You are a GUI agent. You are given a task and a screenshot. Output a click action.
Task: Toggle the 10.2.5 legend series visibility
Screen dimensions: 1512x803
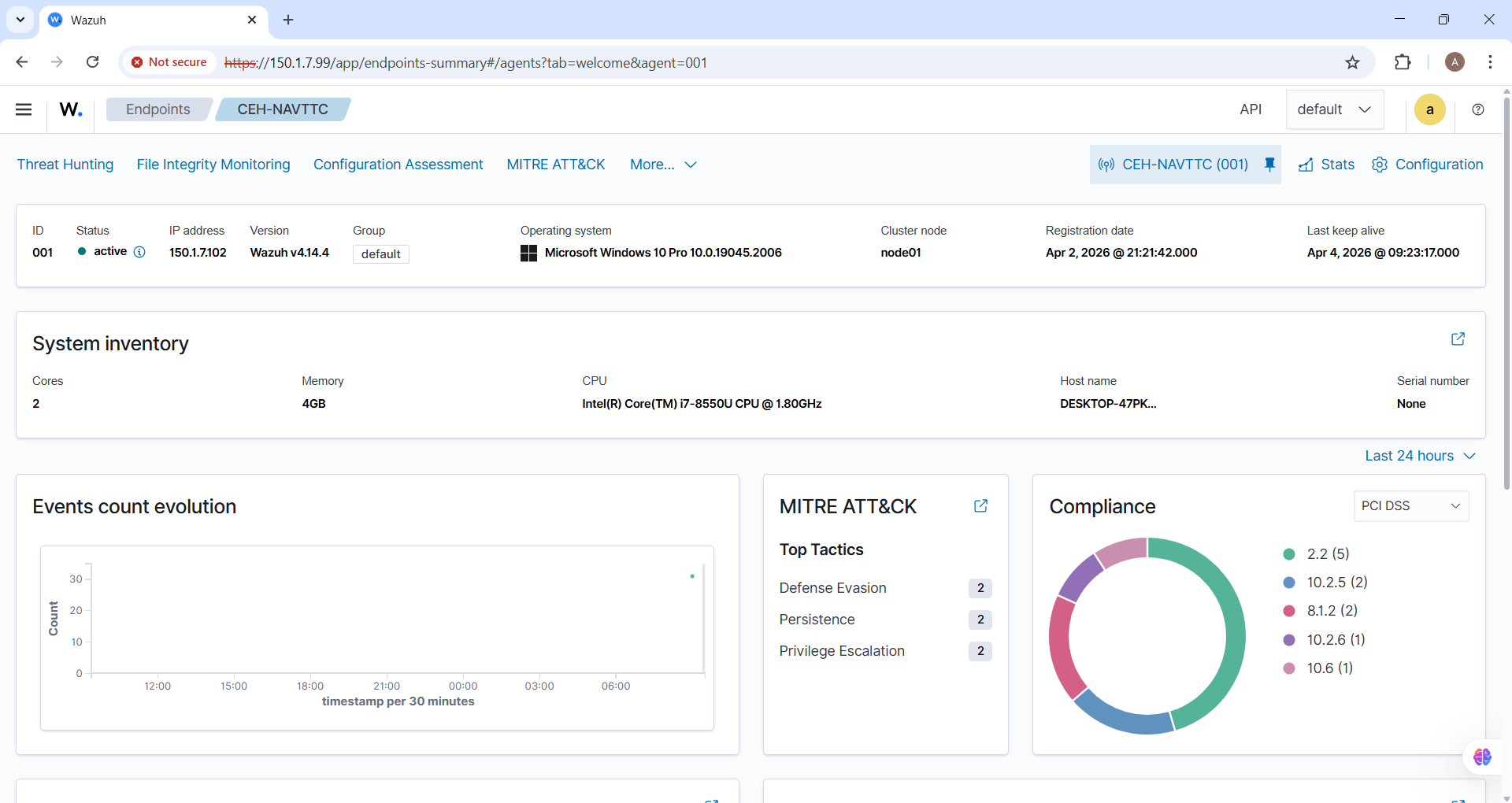(1336, 583)
